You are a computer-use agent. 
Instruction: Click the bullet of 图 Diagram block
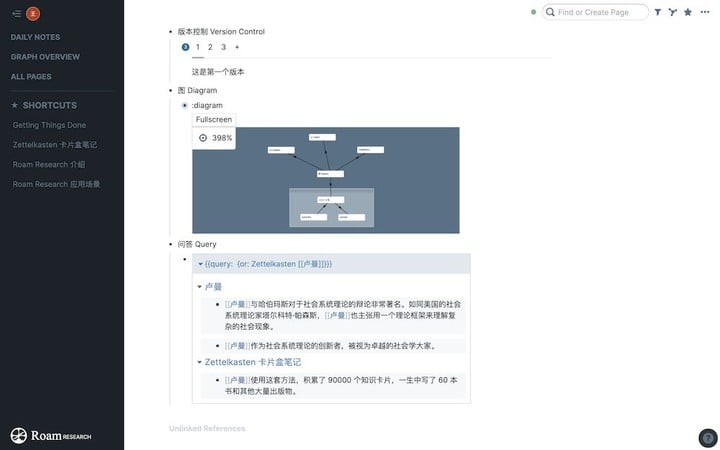pyautogui.click(x=170, y=90)
